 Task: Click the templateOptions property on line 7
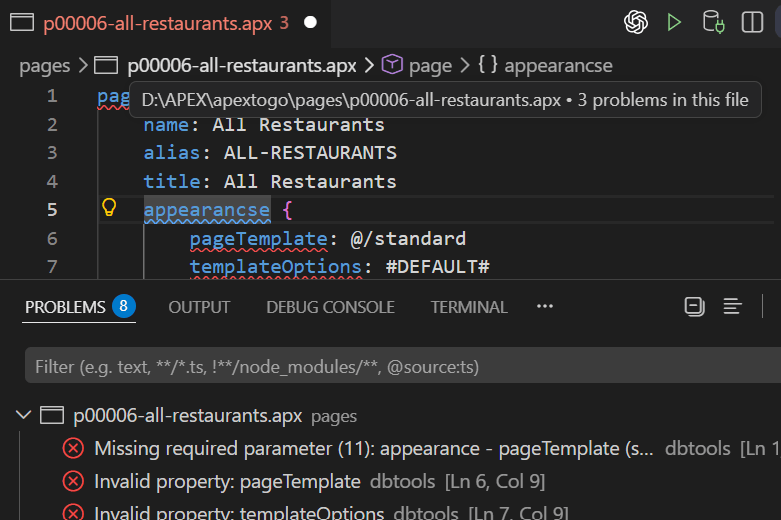[275, 267]
